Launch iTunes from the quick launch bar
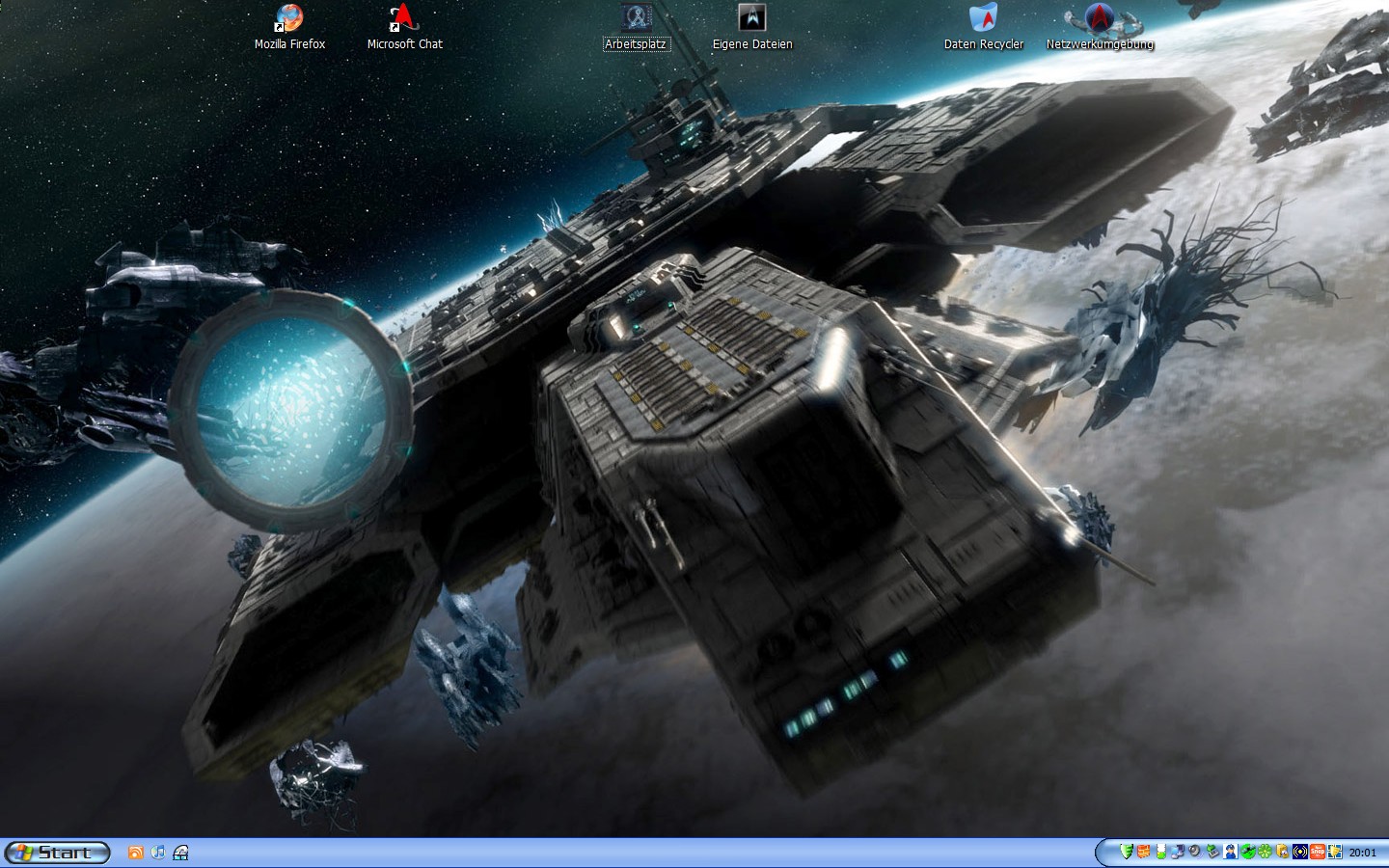This screenshot has height=868, width=1389. click(158, 853)
